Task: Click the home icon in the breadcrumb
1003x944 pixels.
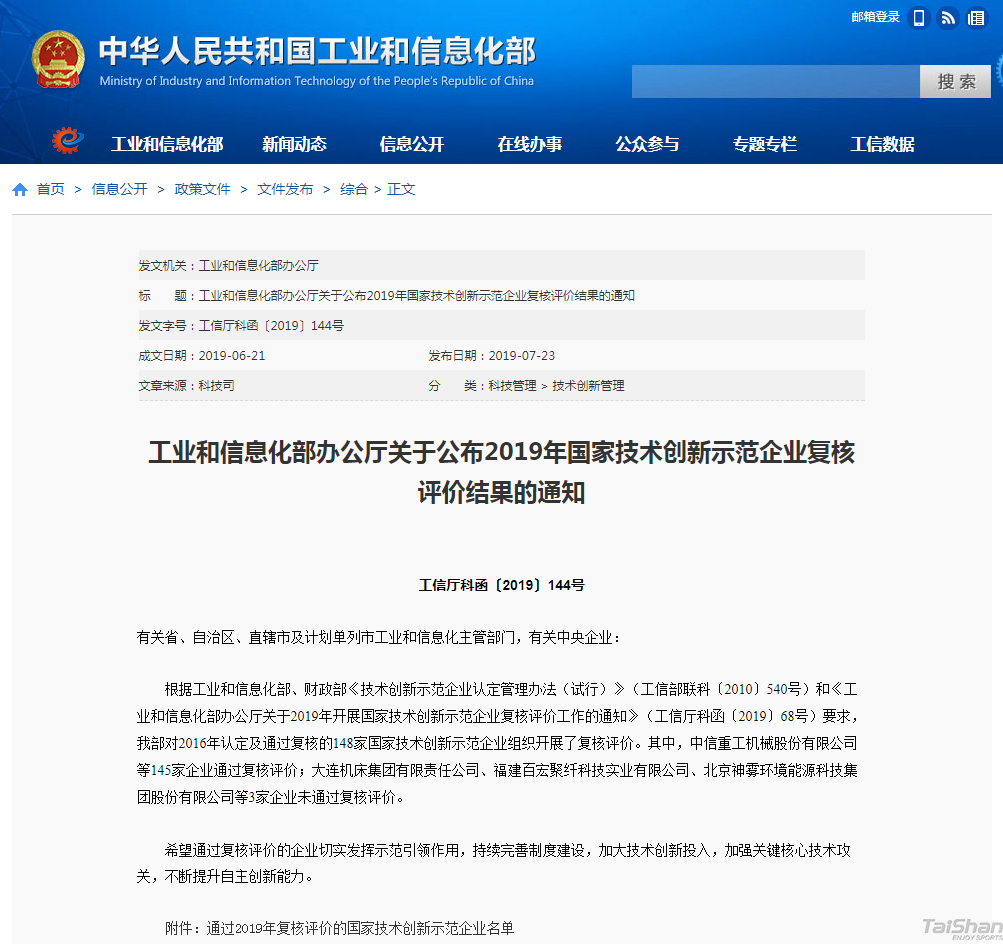Action: coord(19,188)
